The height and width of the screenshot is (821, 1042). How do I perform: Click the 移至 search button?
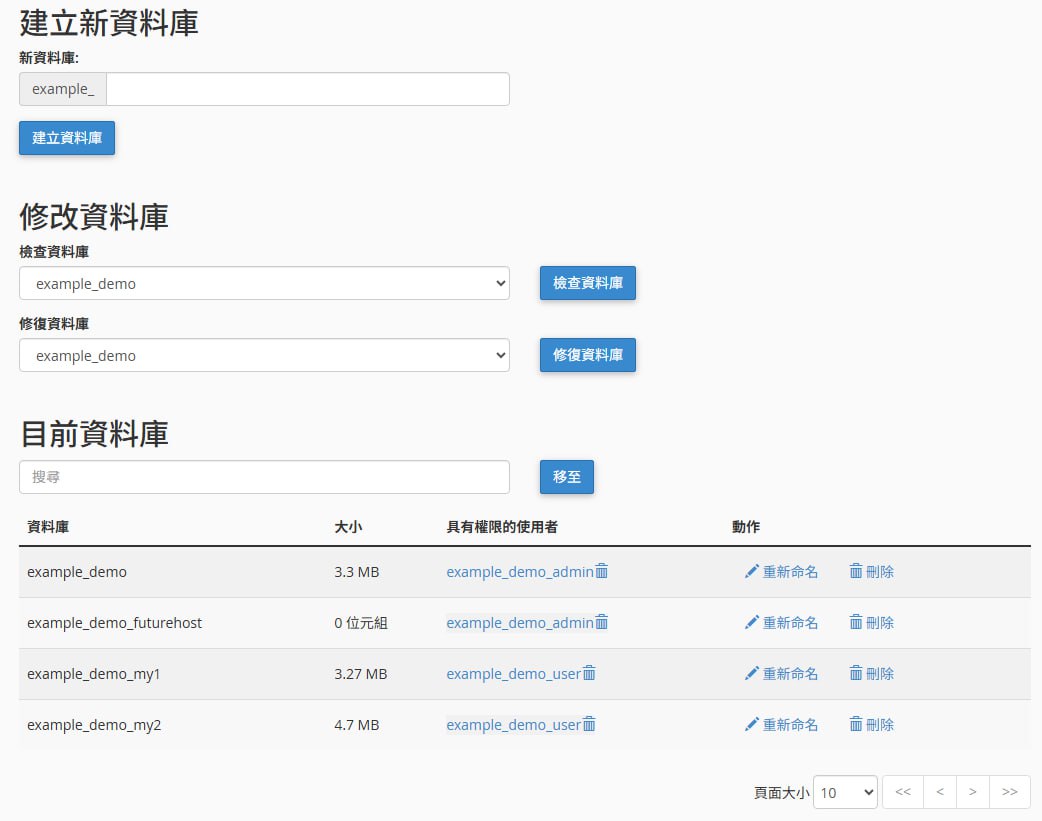(x=567, y=477)
